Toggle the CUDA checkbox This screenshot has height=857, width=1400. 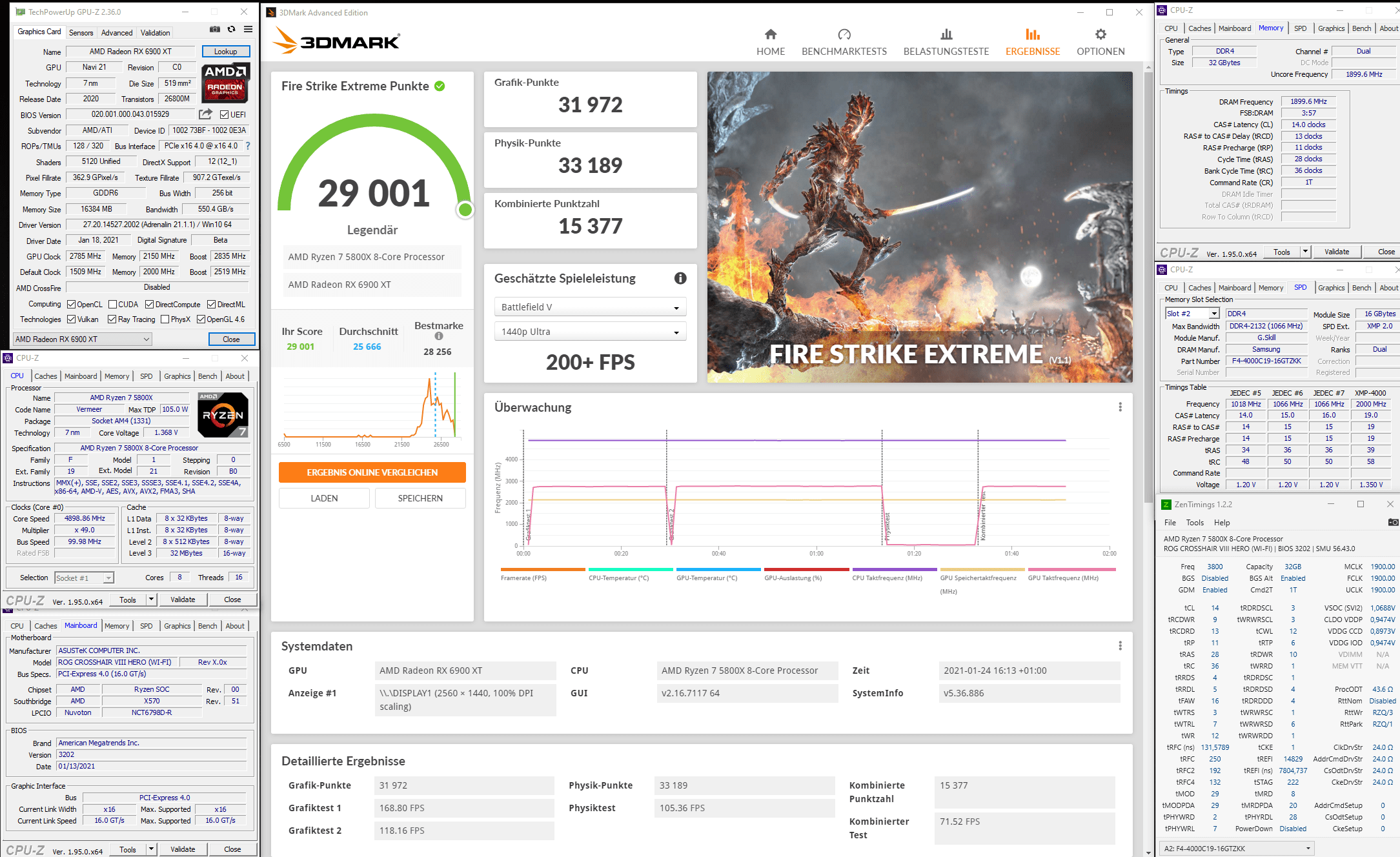pyautogui.click(x=112, y=305)
